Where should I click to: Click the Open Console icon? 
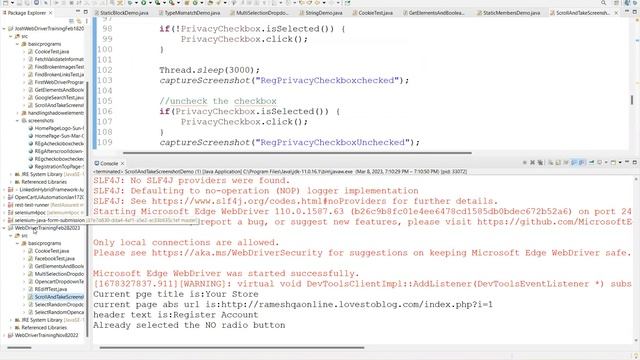pyautogui.click(x=613, y=162)
